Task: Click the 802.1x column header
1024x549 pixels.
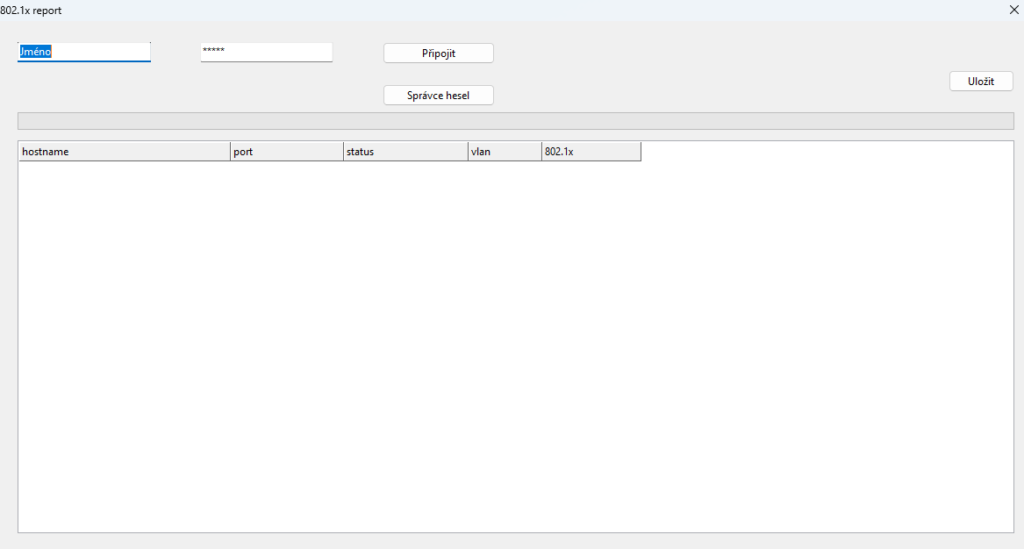Action: click(590, 152)
